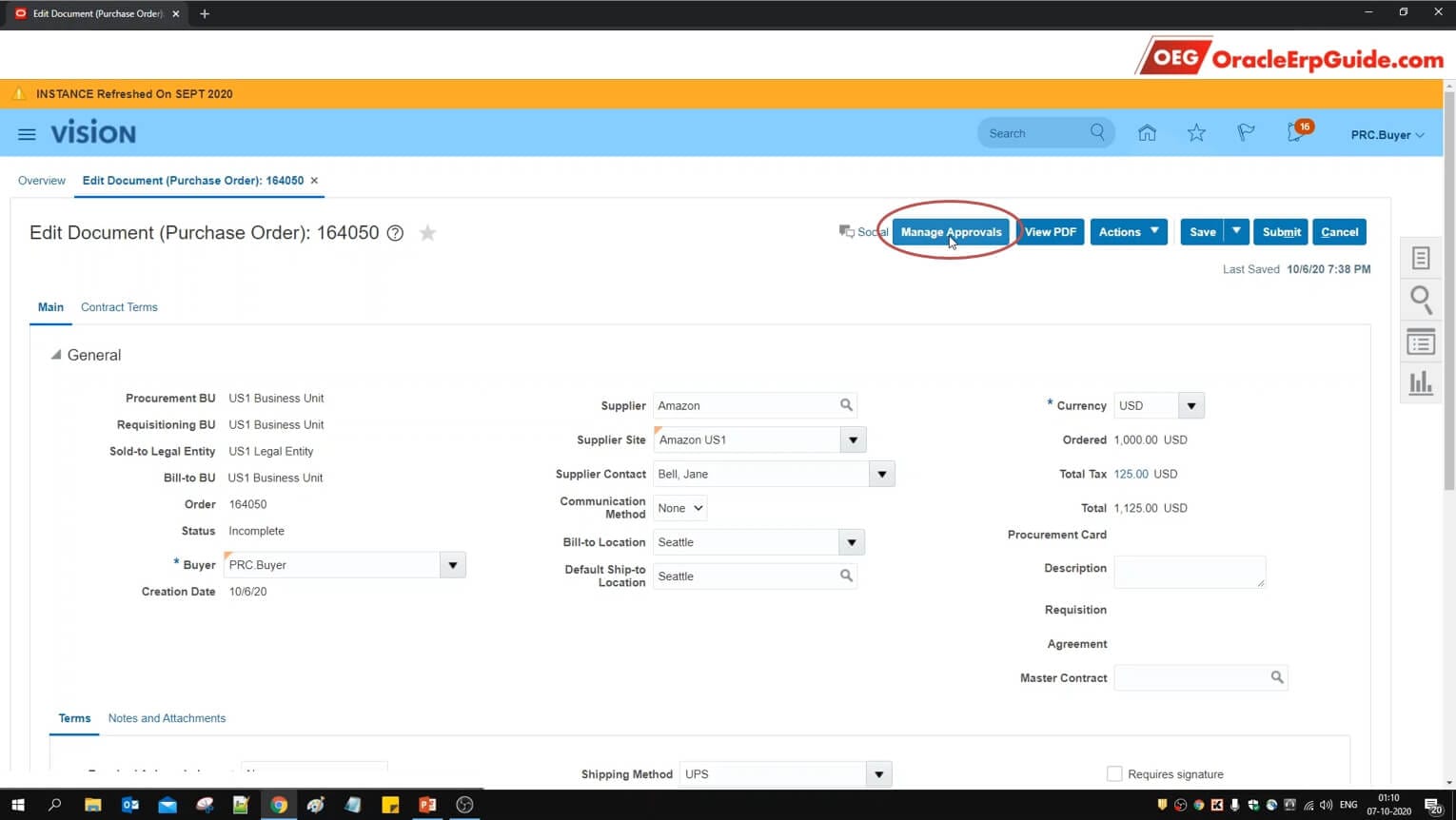The image size is (1456, 820).
Task: Click the Description text area
Action: tap(1190, 572)
